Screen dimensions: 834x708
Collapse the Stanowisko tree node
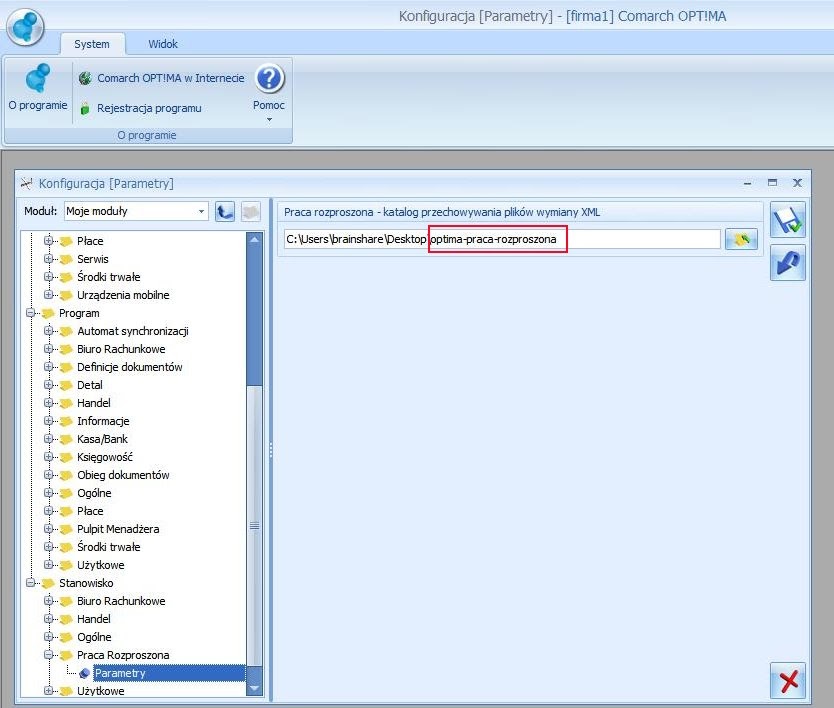tap(30, 584)
